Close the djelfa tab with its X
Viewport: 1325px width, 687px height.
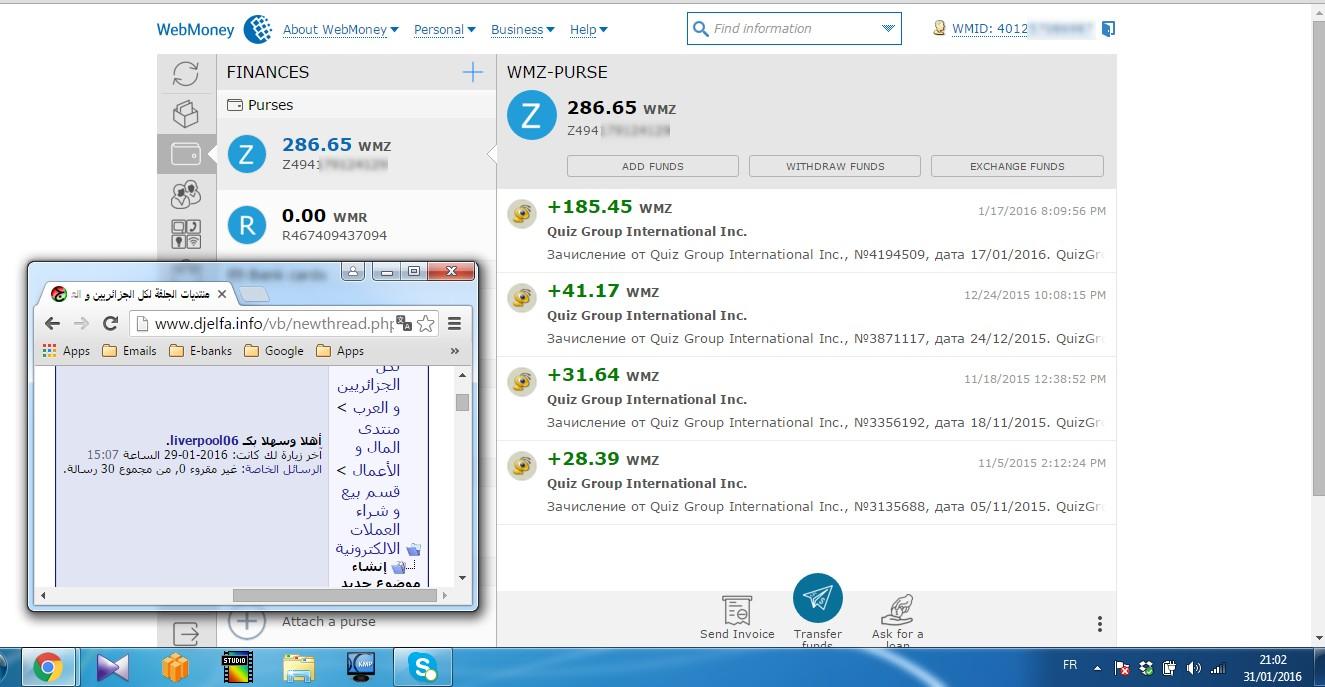point(222,294)
